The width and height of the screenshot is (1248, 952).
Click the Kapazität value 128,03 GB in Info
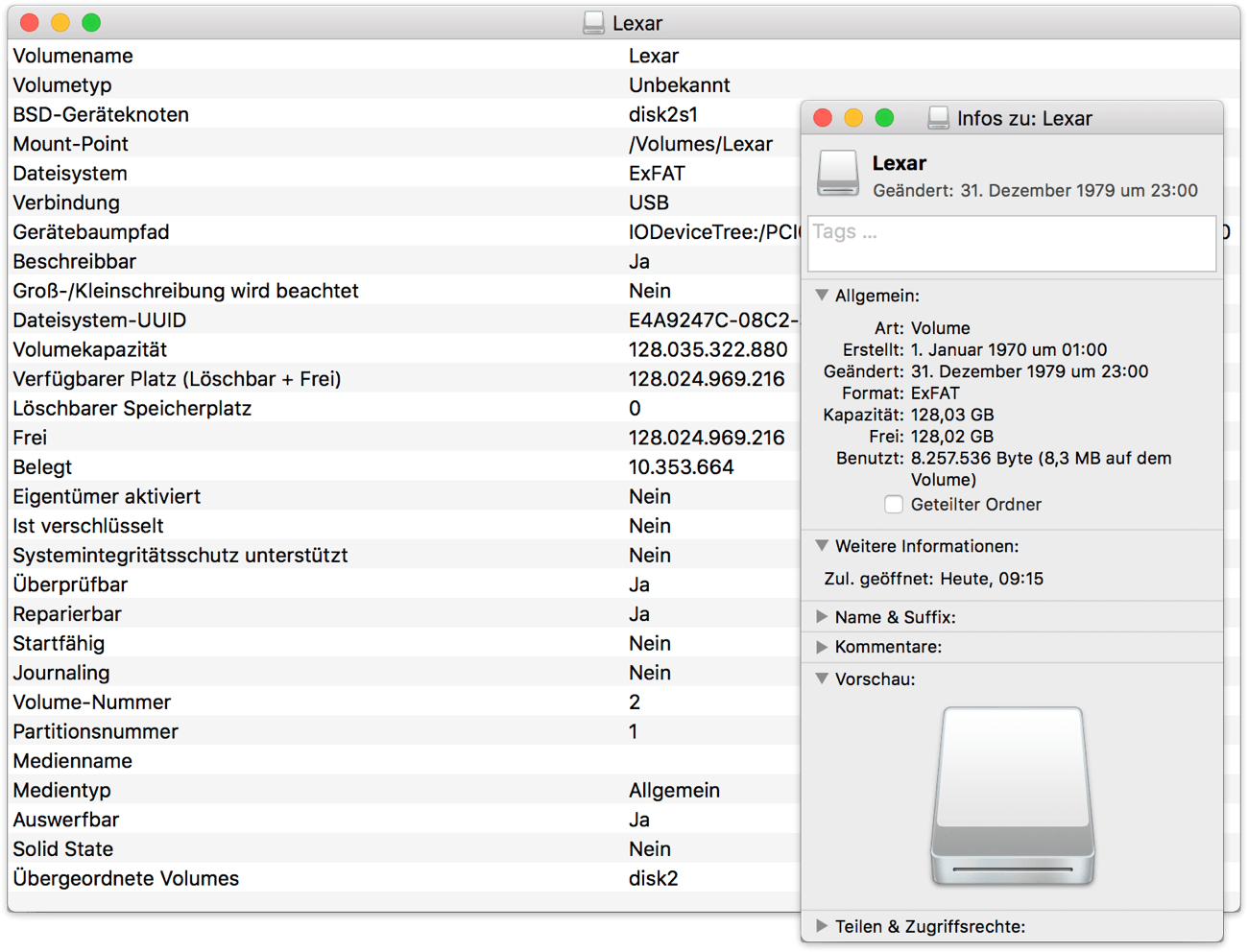pyautogui.click(x=952, y=415)
